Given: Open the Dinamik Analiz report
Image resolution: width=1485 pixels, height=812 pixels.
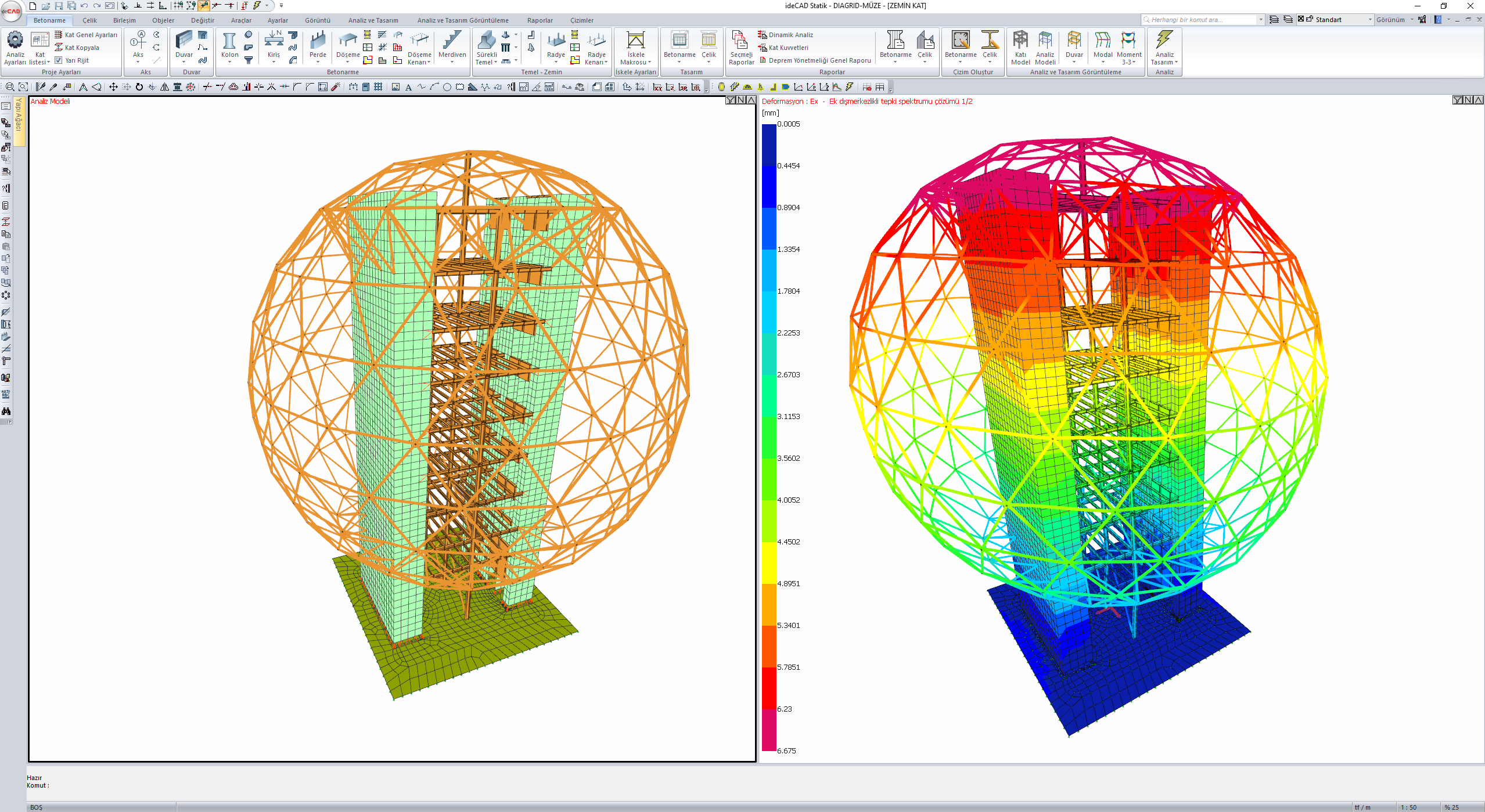Looking at the screenshot, I should point(790,35).
